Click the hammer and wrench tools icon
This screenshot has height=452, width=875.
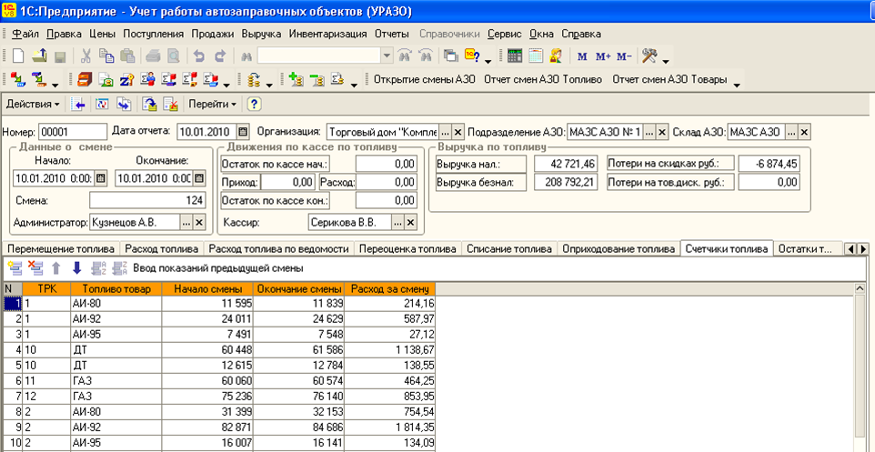point(650,56)
